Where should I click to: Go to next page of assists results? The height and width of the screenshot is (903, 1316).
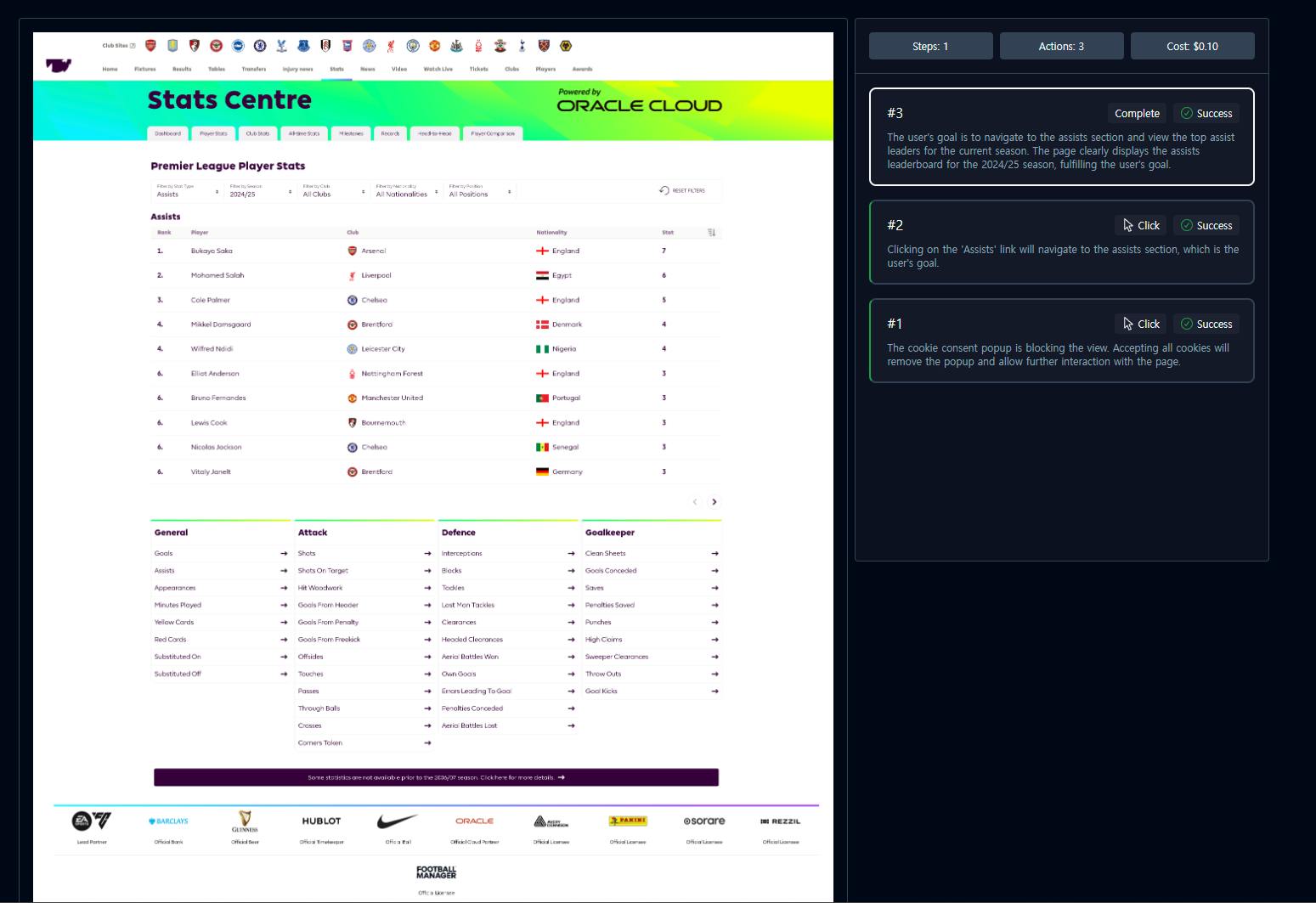point(714,502)
